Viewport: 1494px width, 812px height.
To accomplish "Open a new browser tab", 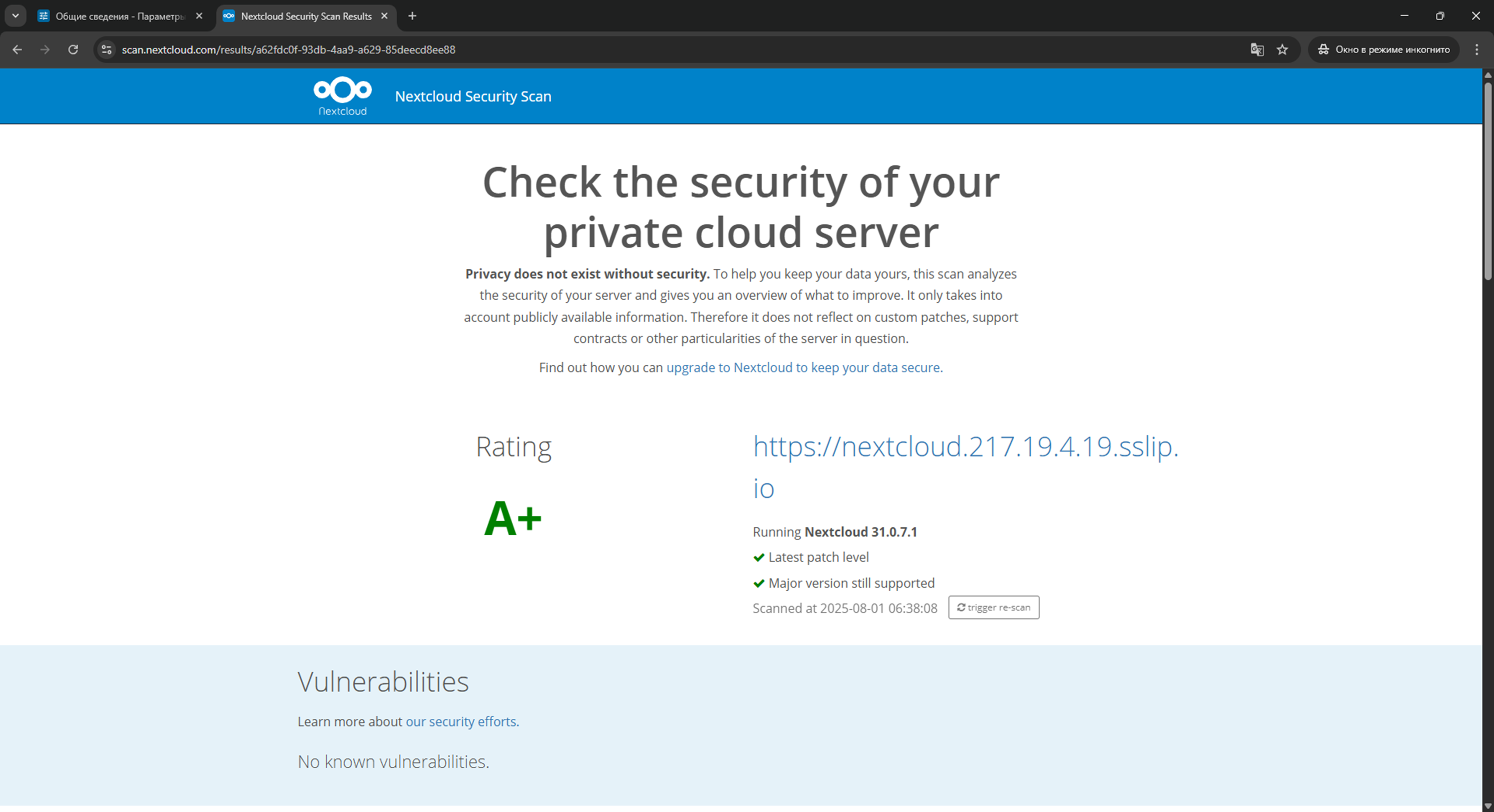I will [x=412, y=16].
